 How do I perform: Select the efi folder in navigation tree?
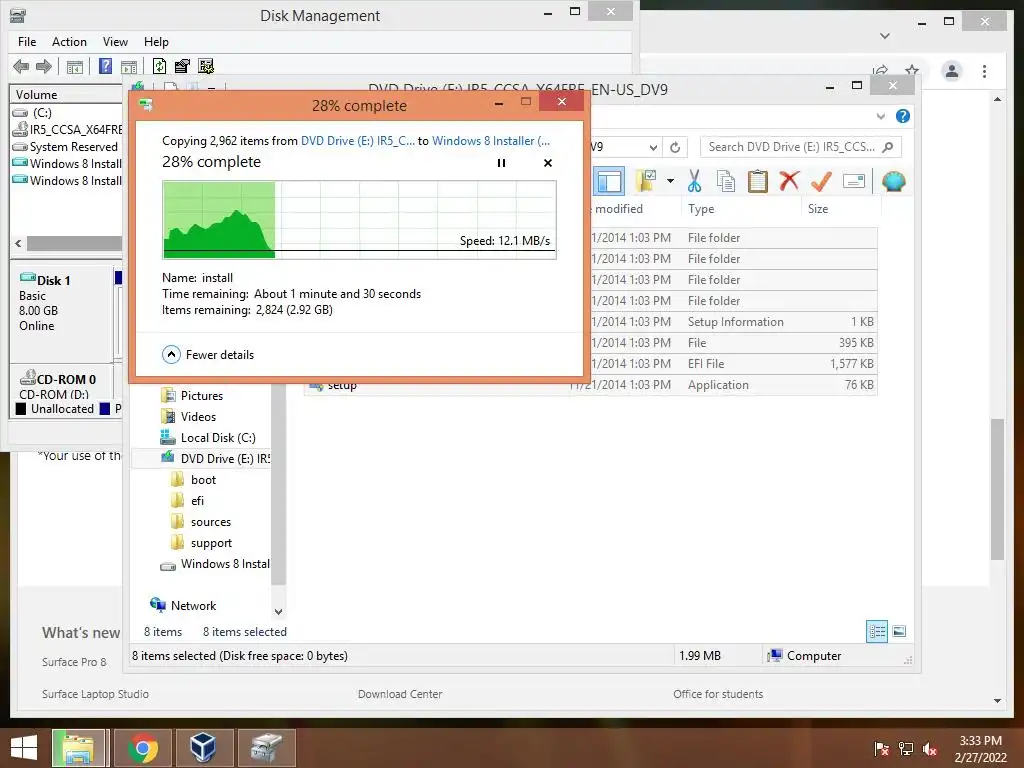point(197,501)
